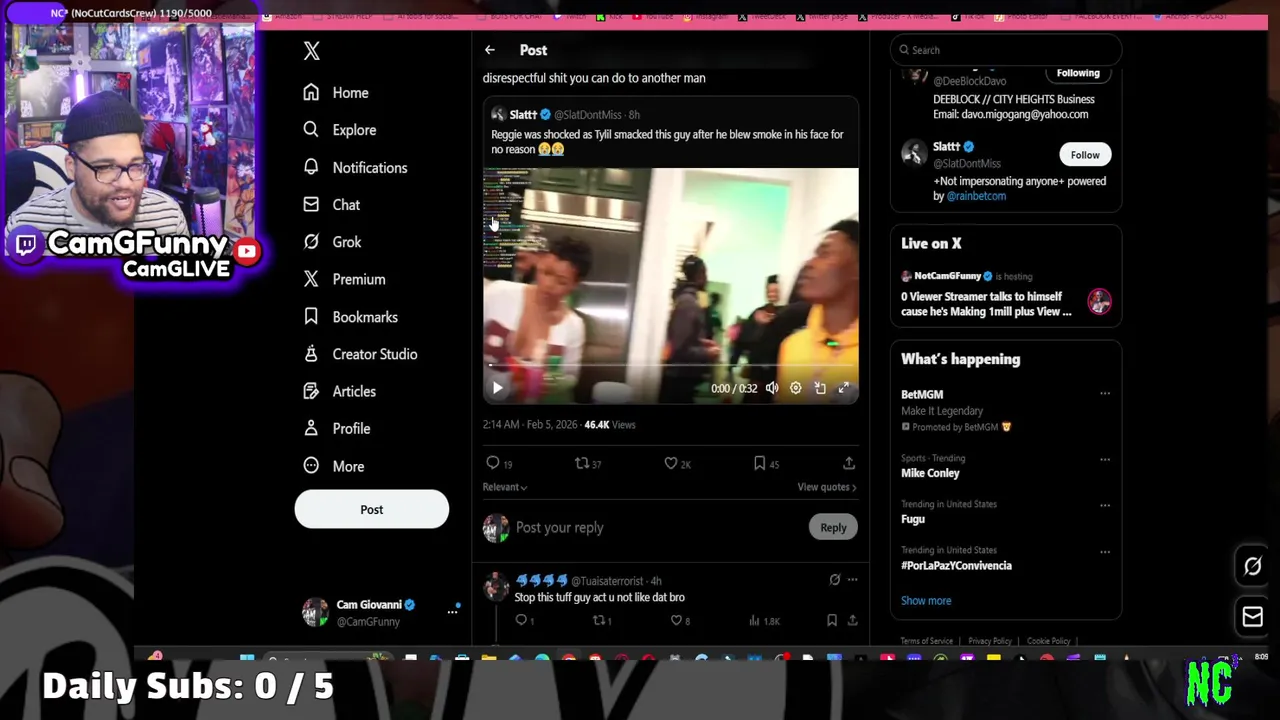Click the floating Grok icon

point(1252,567)
